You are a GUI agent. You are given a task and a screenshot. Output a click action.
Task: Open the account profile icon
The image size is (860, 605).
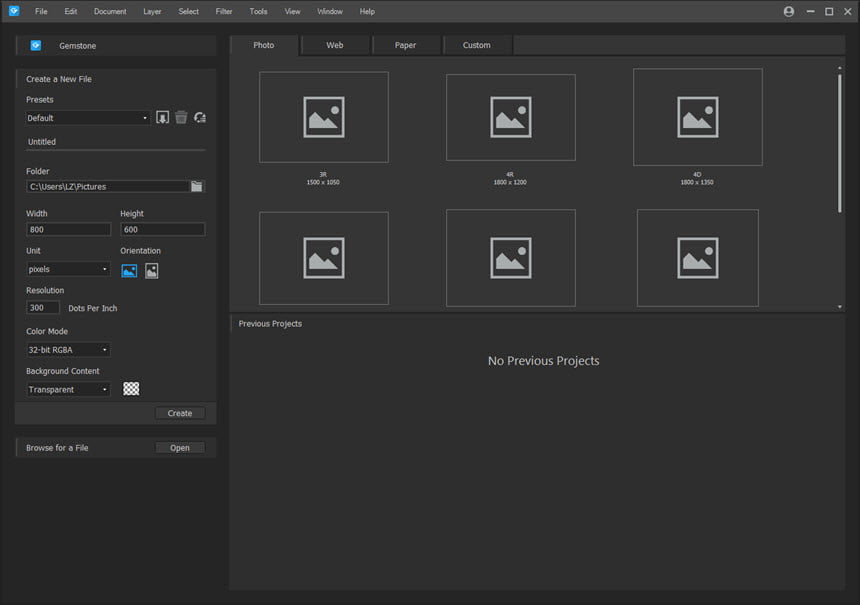pos(789,12)
